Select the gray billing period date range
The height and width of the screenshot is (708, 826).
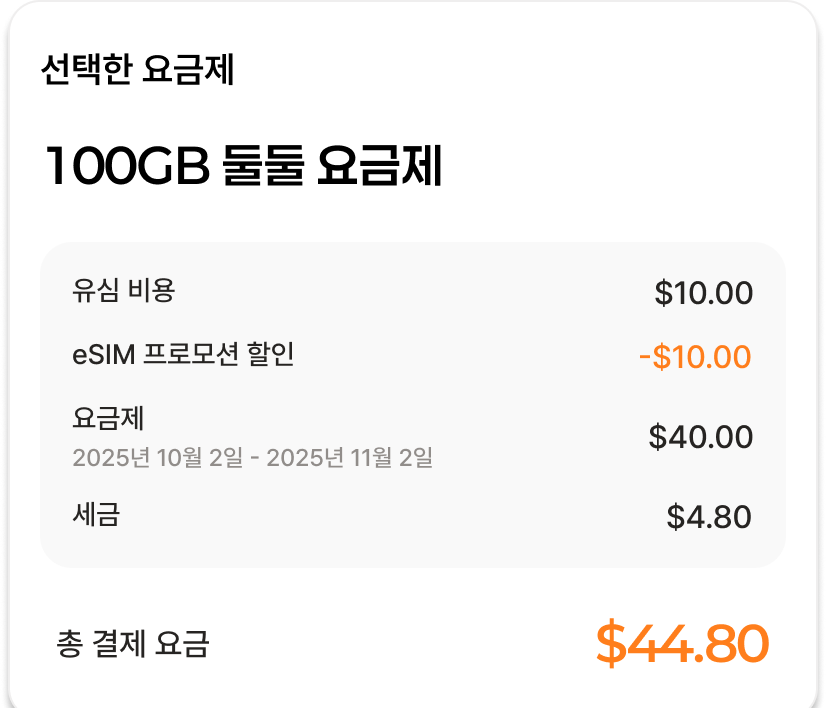point(252,458)
